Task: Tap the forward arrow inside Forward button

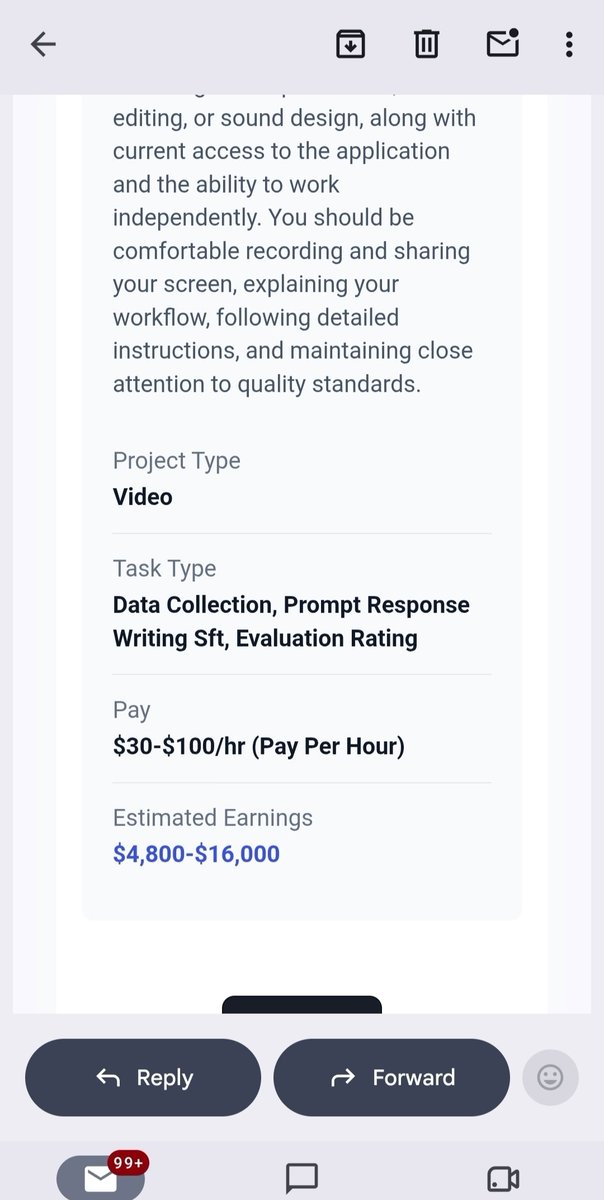Action: coord(343,1077)
